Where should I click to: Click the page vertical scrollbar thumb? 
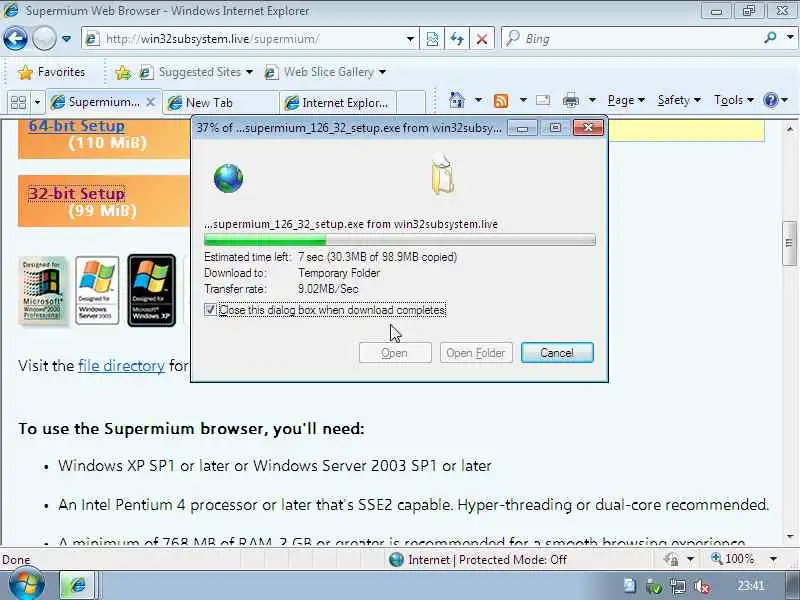point(789,243)
